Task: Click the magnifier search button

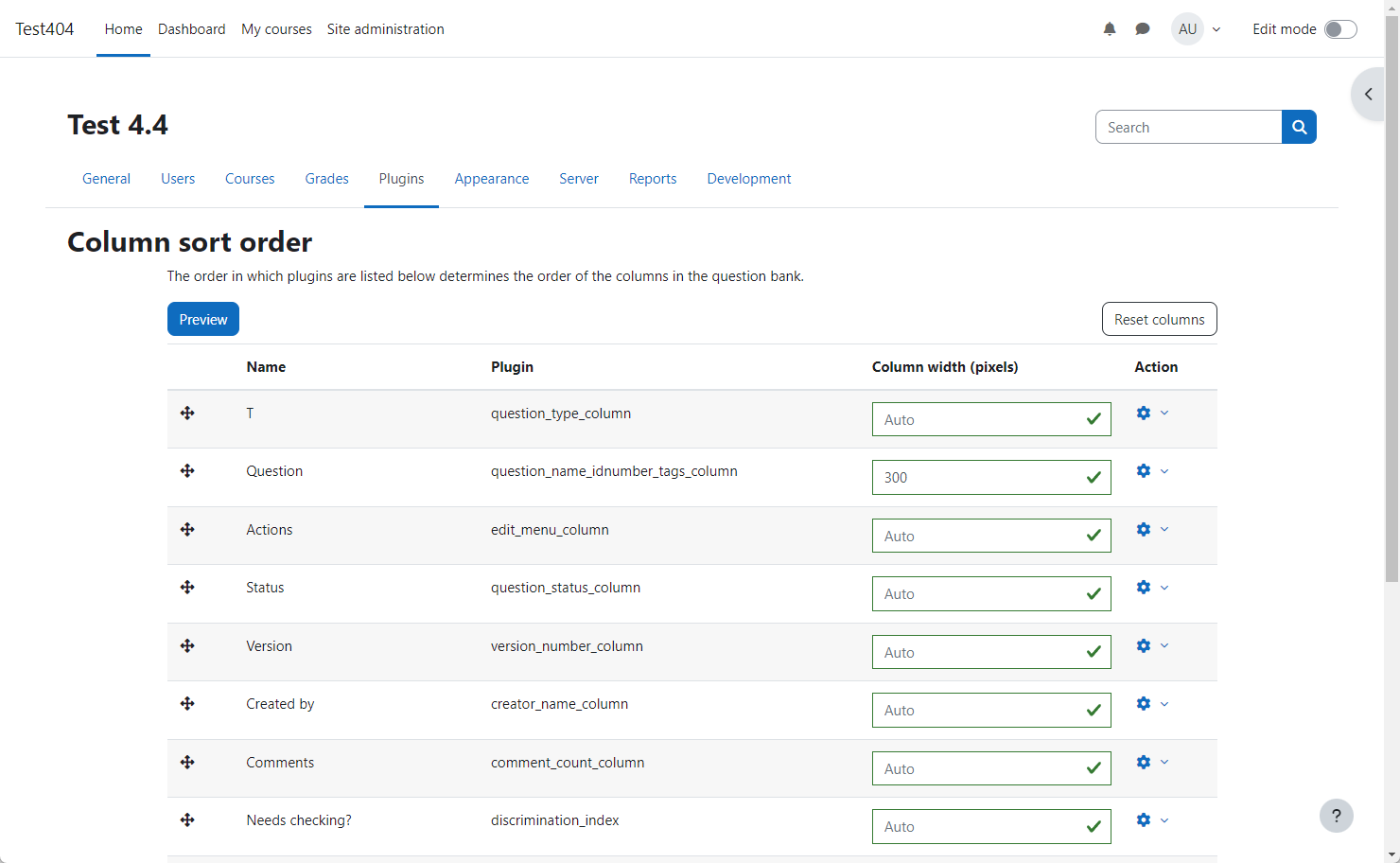Action: click(1299, 127)
